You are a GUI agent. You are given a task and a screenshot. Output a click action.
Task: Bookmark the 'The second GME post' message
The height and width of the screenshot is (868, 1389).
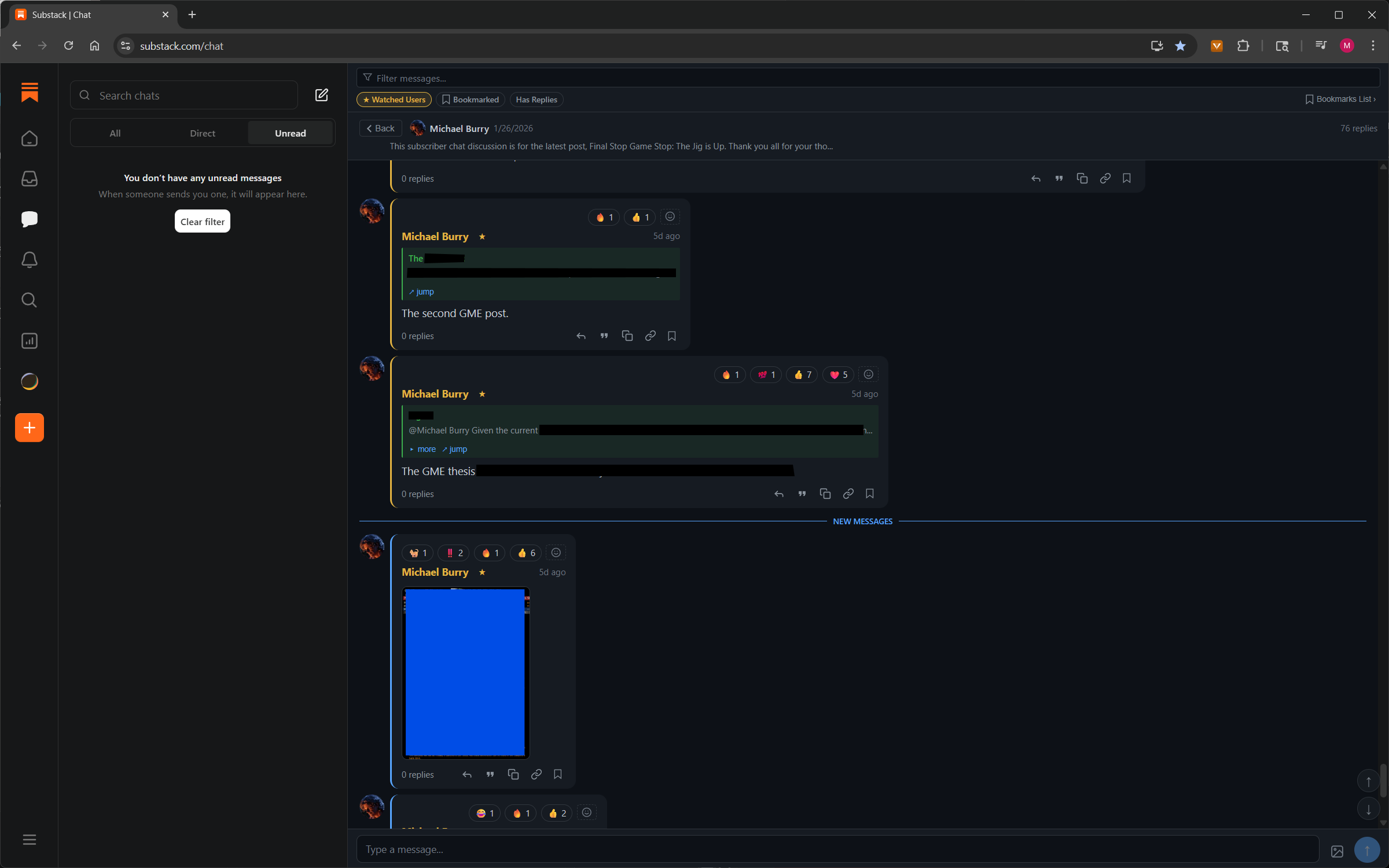tap(671, 336)
